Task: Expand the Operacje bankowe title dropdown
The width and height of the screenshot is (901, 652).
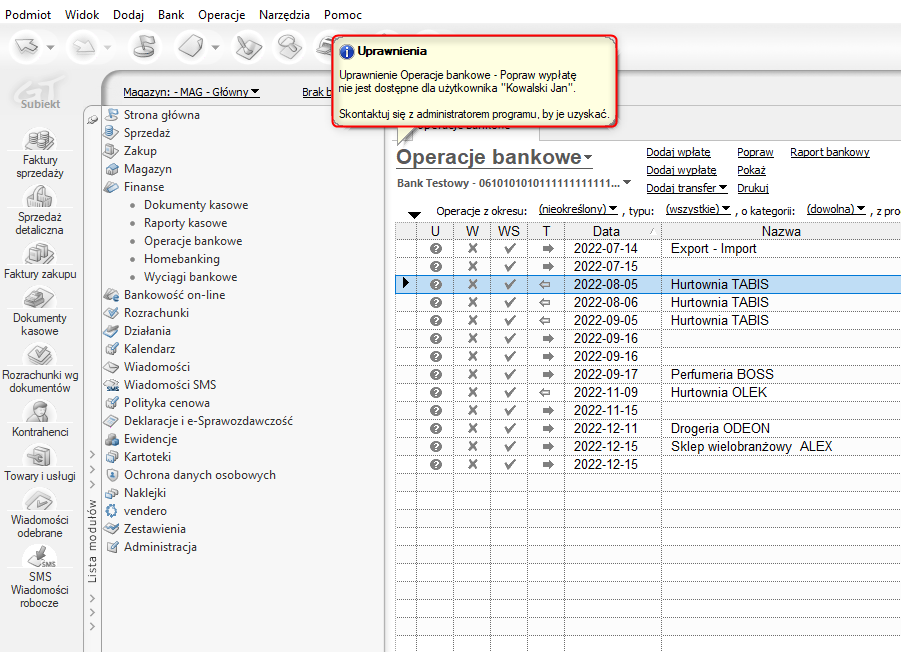Action: coord(588,157)
